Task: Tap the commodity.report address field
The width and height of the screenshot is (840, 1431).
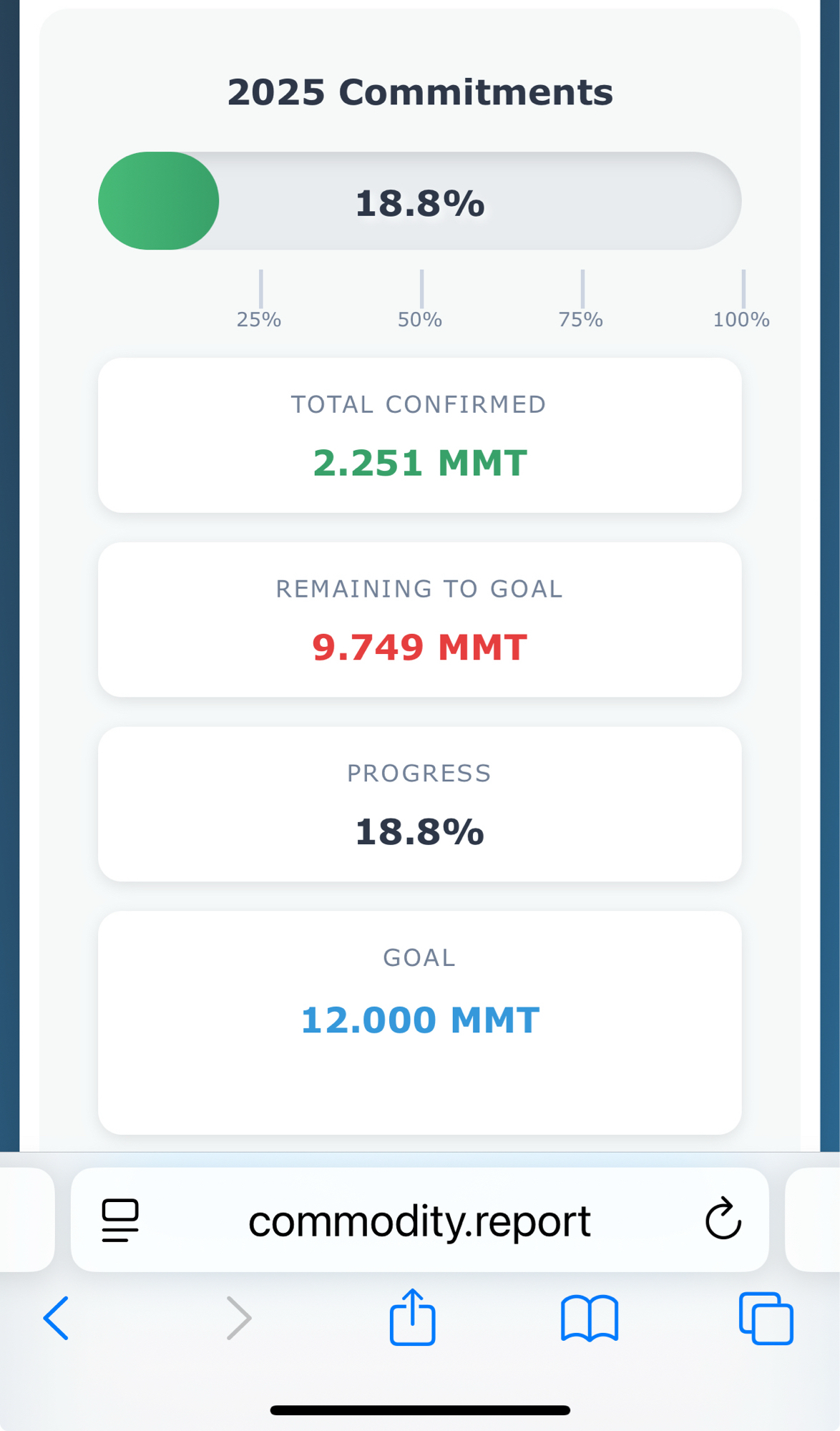Action: pos(419,1221)
